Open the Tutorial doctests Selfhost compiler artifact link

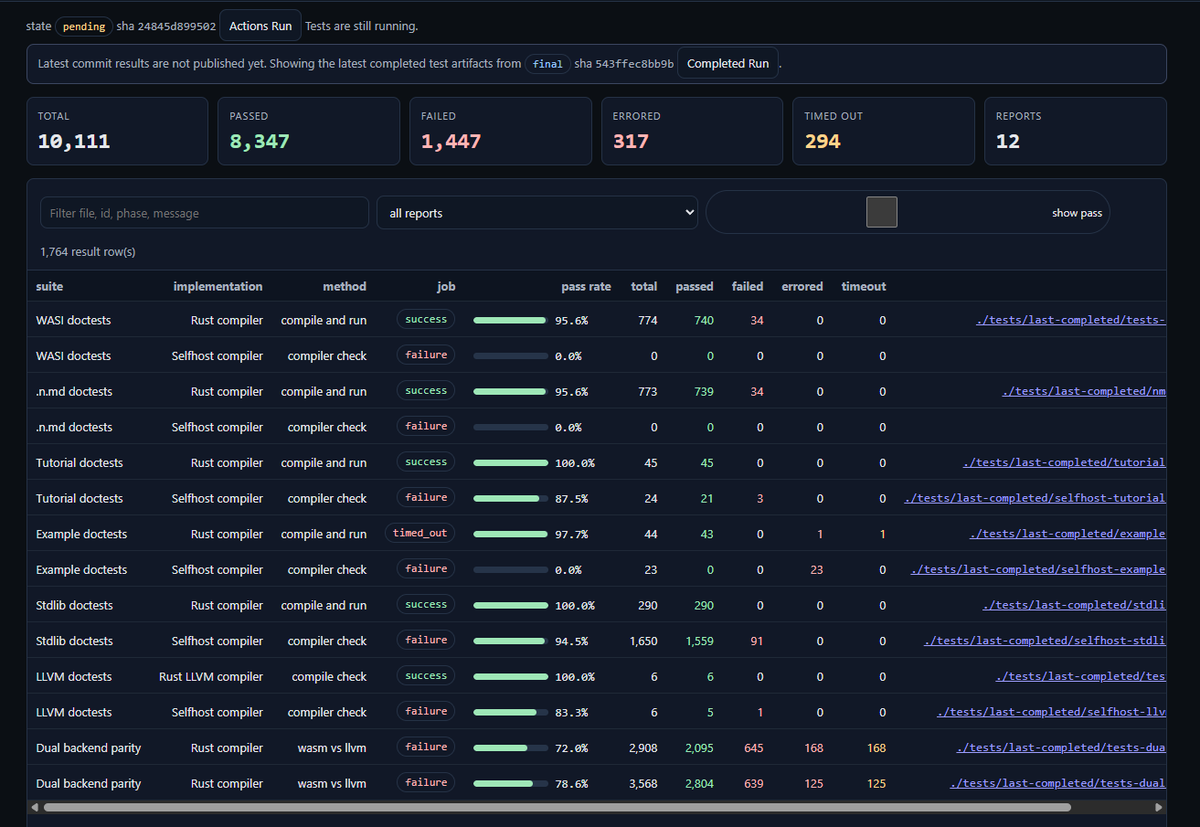click(1035, 498)
